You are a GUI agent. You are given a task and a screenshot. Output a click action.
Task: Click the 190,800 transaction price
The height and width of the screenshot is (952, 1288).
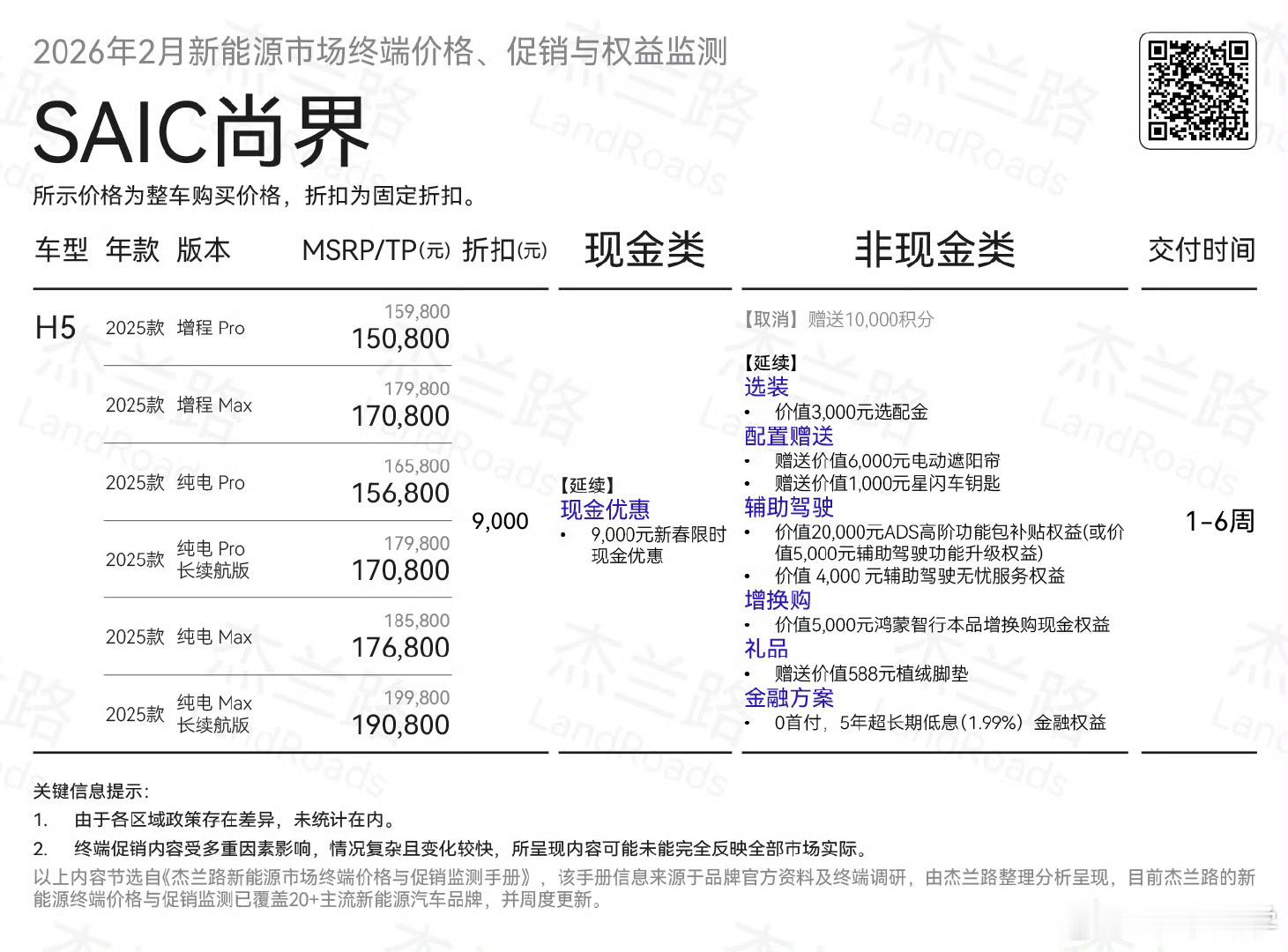pos(400,725)
